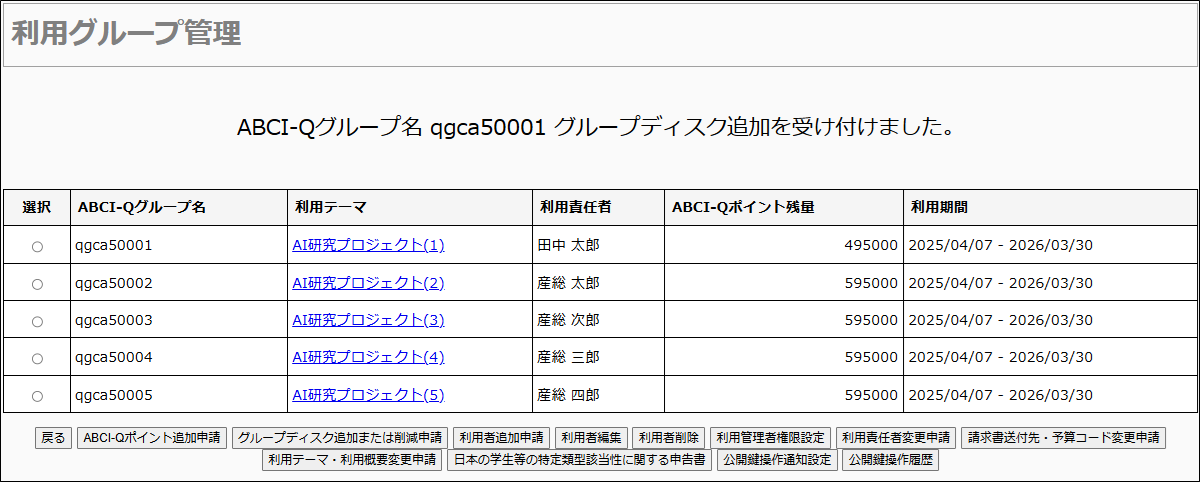Pick the radio button for qgca50004

tap(37, 358)
